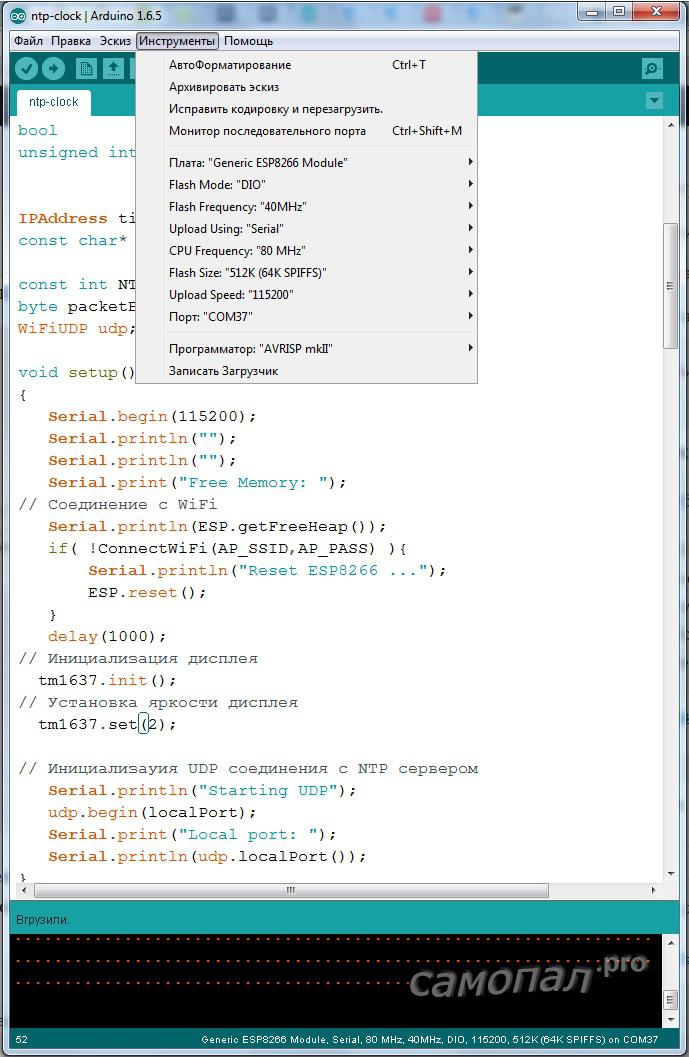This screenshot has height=1057, width=689.
Task: Open the Файл menu
Action: click(x=28, y=41)
